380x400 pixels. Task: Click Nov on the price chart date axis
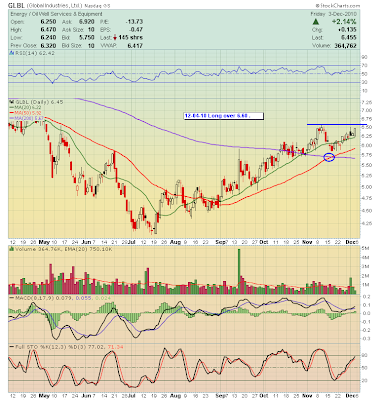click(x=307, y=242)
